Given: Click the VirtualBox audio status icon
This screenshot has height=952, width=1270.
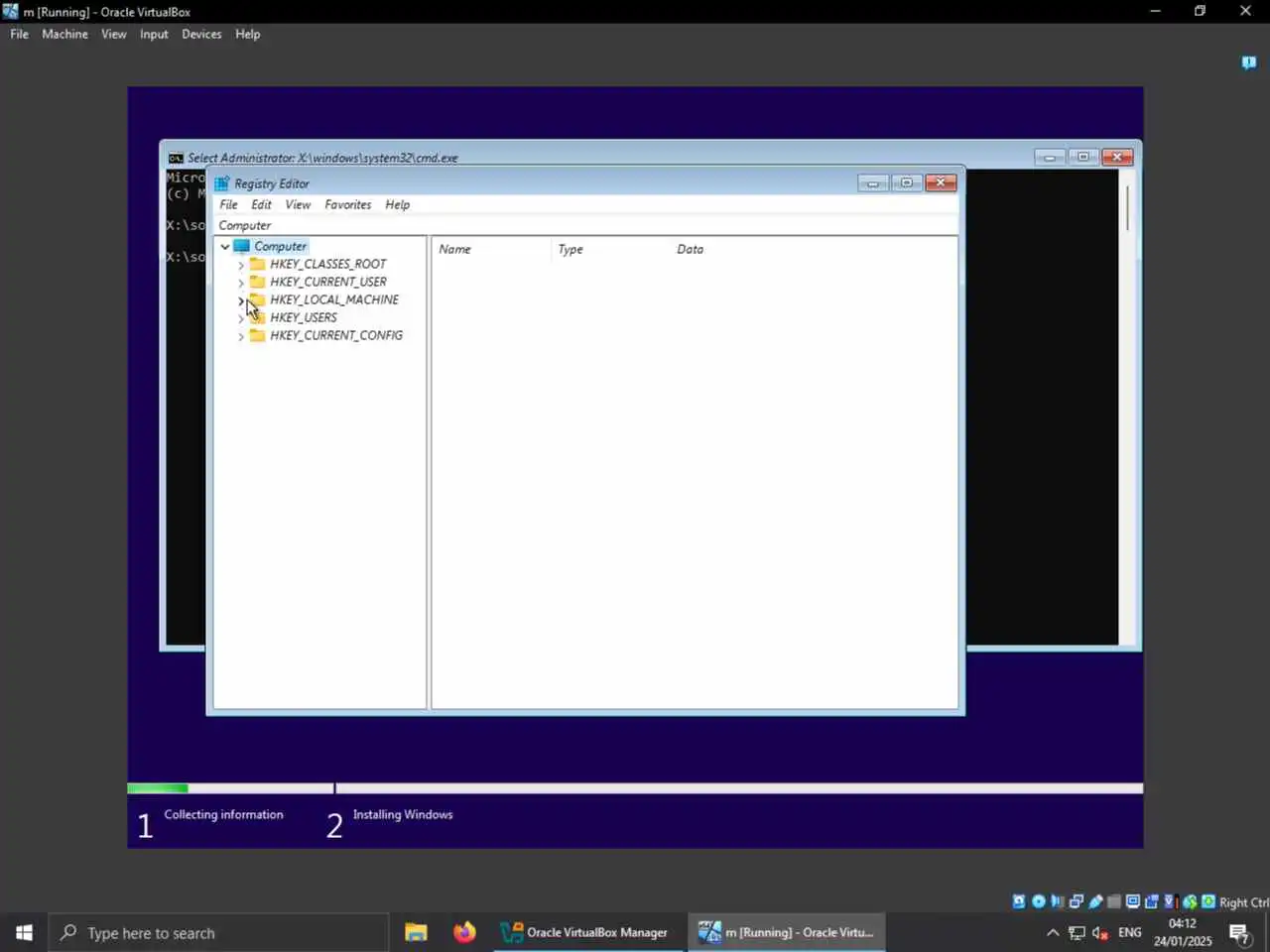Looking at the screenshot, I should (1058, 901).
